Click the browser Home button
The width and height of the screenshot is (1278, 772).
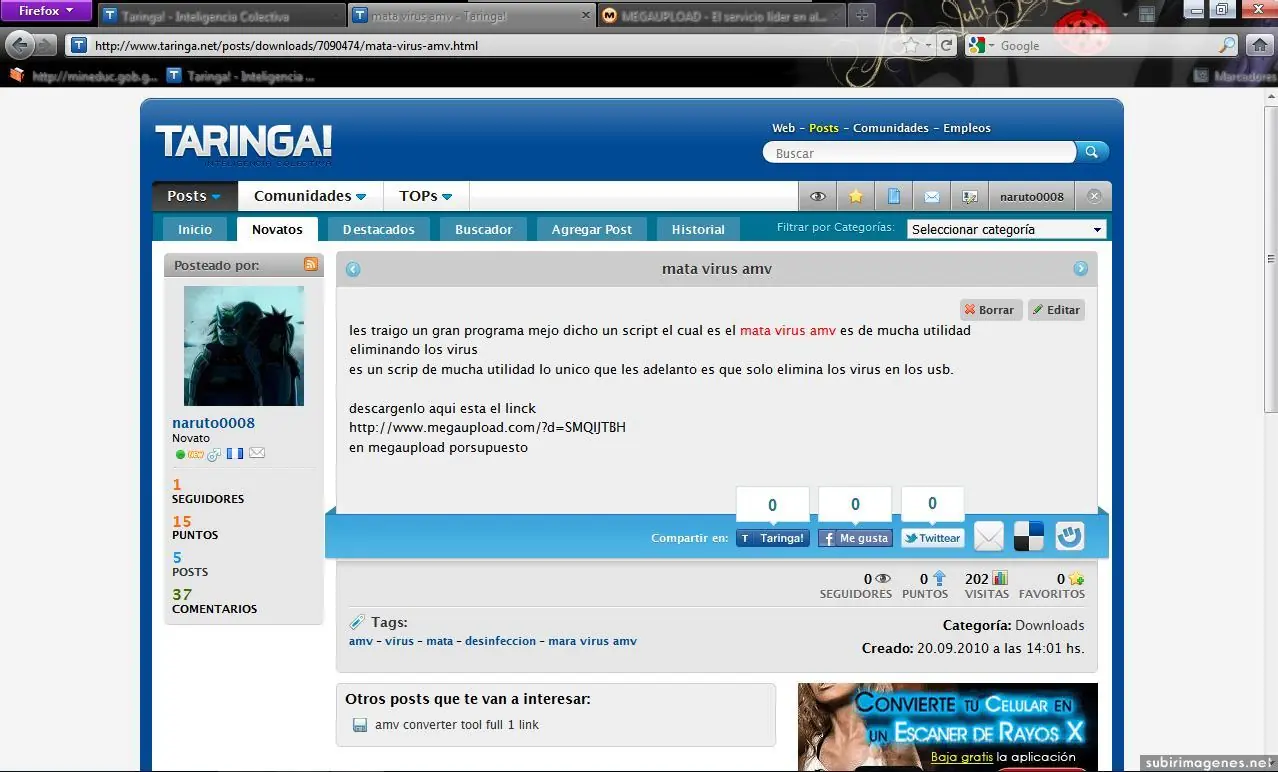coord(1260,45)
